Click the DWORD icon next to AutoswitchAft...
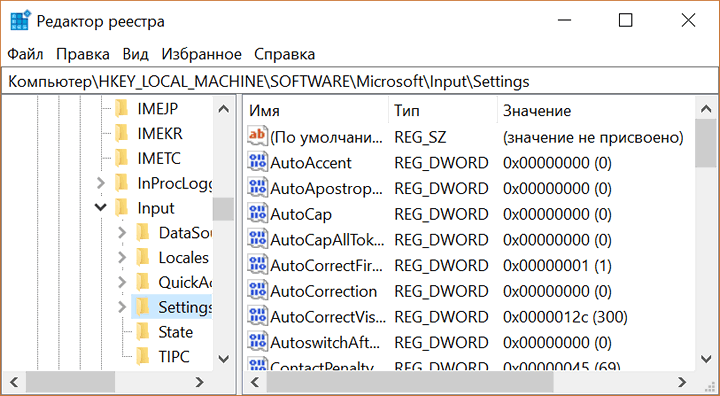The width and height of the screenshot is (720, 396). click(257, 342)
